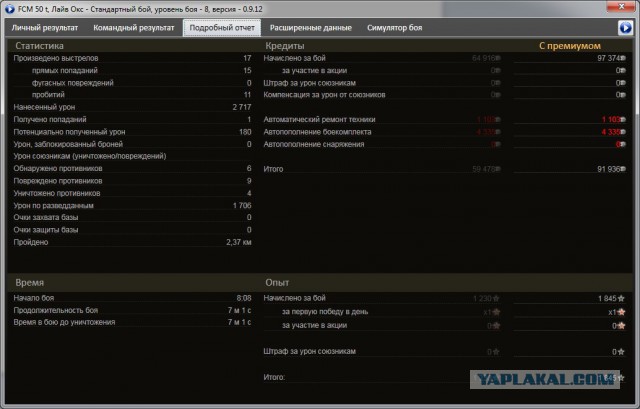
Task: Click blue play arrow icon at tab bar
Action: [625, 28]
